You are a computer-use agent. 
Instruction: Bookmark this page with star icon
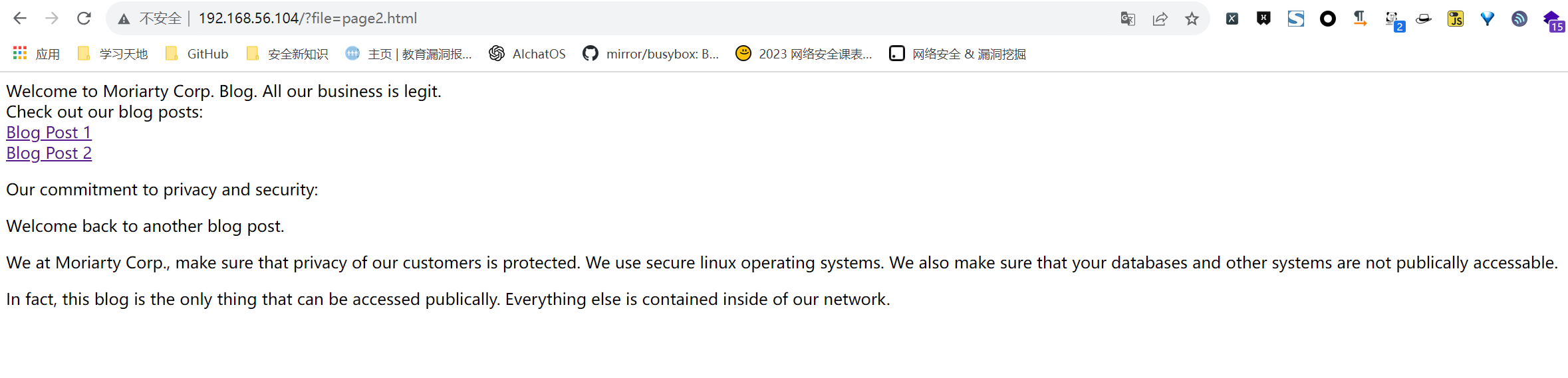click(x=1192, y=19)
